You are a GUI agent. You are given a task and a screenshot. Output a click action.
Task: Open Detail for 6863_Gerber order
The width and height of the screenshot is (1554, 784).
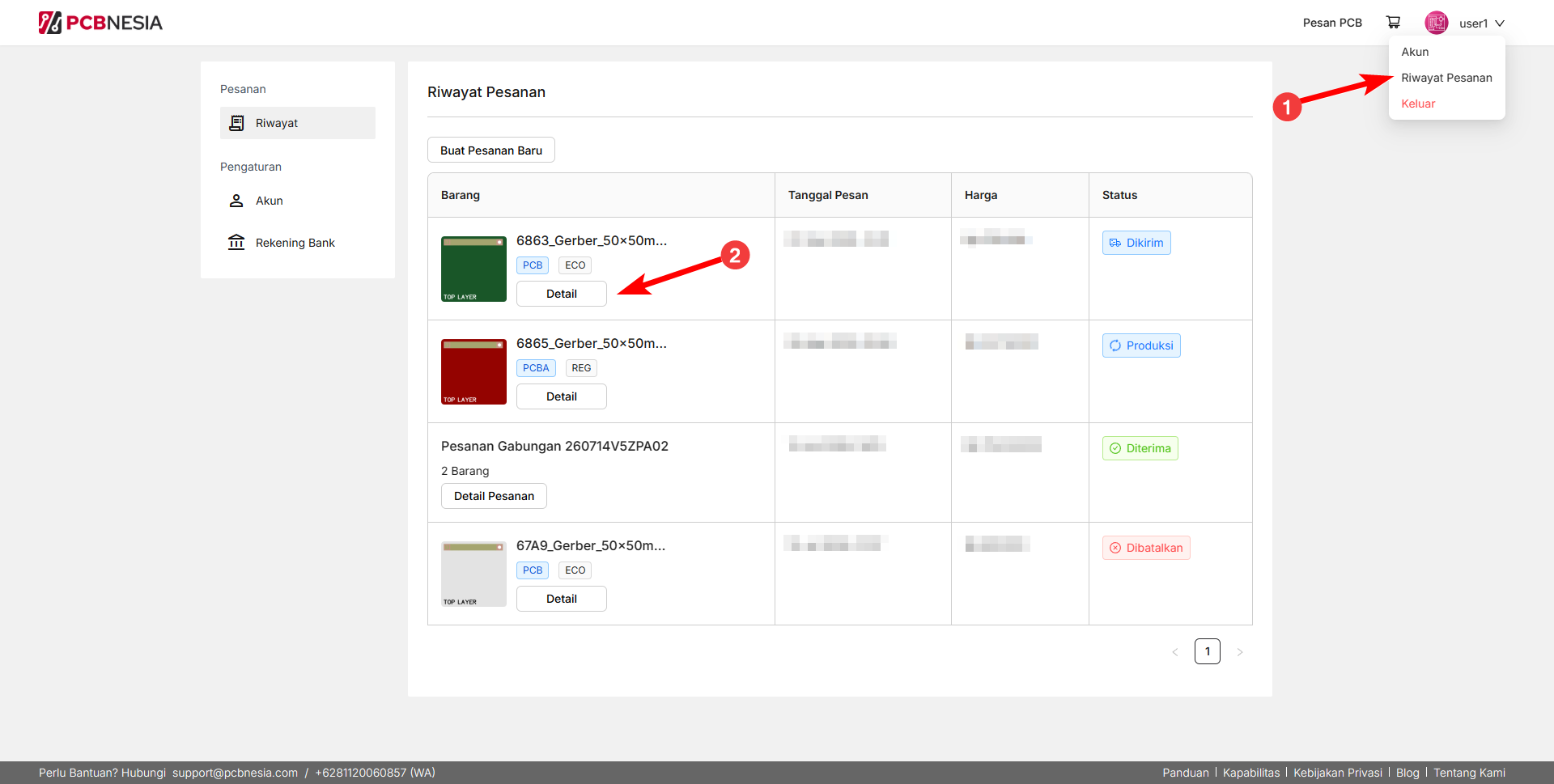tap(562, 294)
